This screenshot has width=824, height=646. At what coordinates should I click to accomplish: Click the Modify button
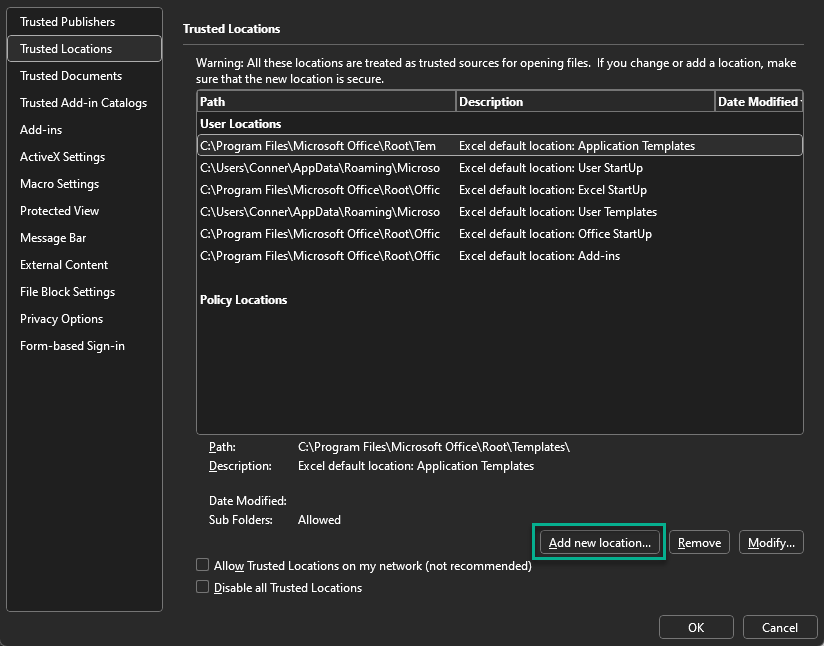pos(771,543)
